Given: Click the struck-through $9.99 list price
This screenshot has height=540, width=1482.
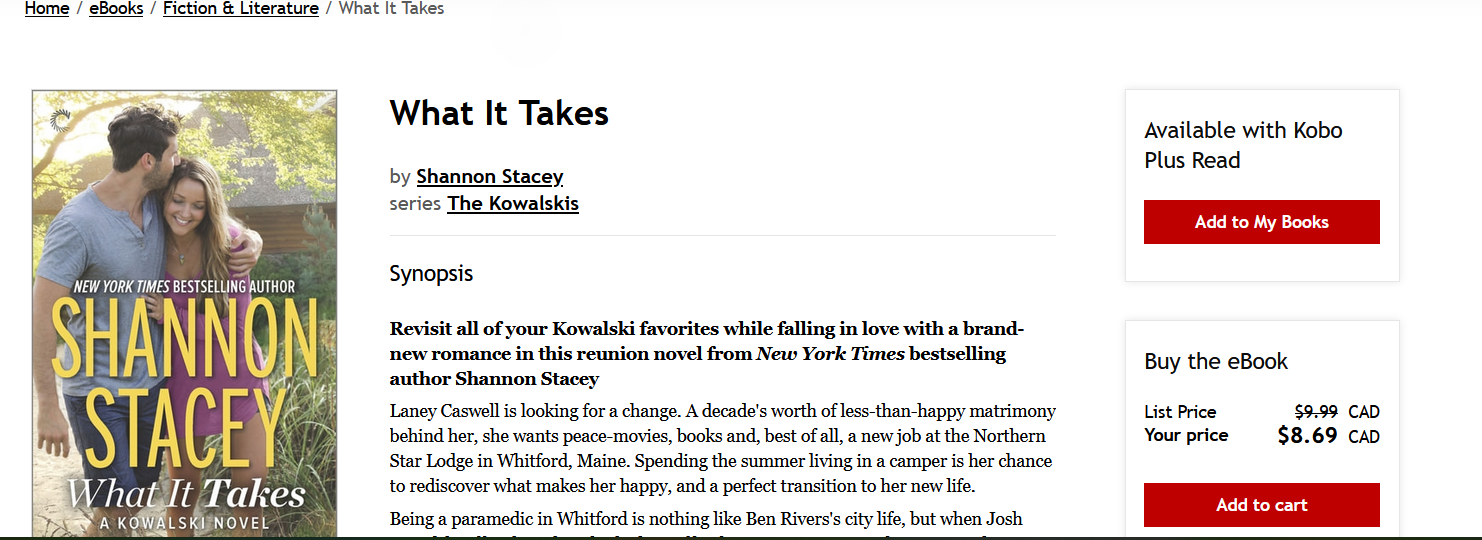Looking at the screenshot, I should [x=1316, y=412].
